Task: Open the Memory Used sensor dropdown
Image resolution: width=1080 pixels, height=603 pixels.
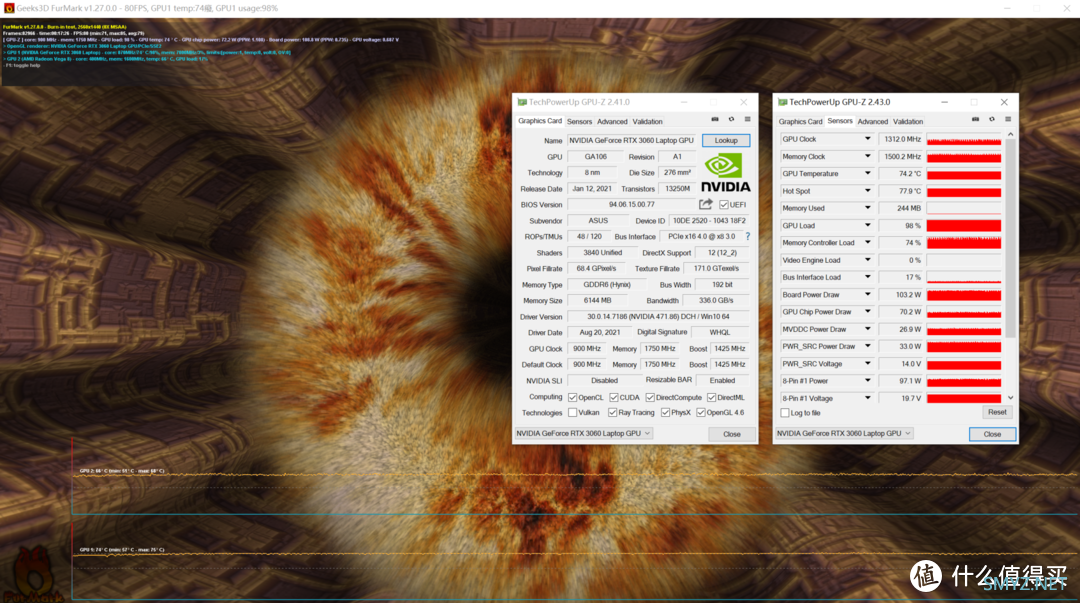Action: 867,208
